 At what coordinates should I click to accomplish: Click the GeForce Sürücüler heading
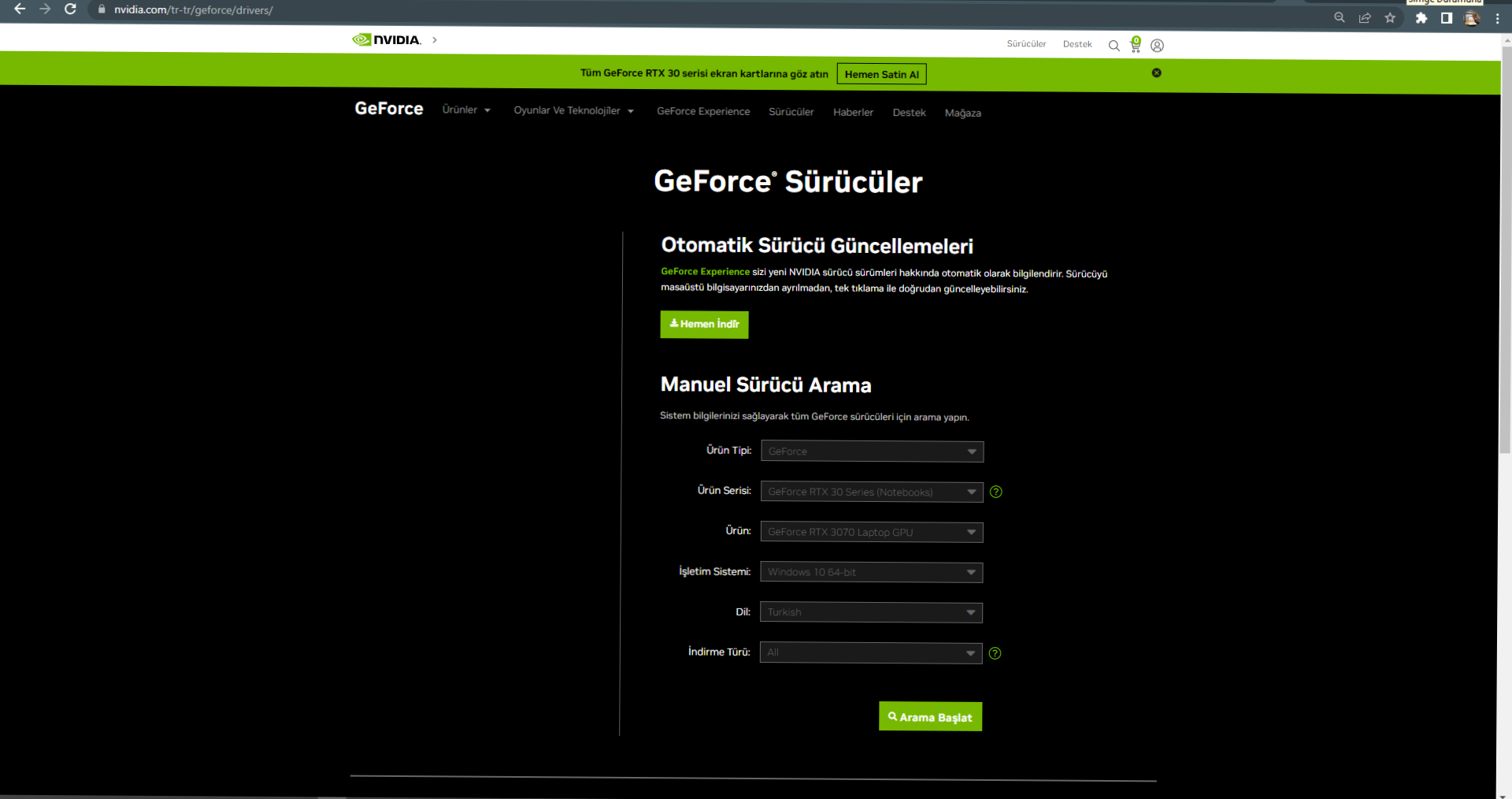pos(787,181)
